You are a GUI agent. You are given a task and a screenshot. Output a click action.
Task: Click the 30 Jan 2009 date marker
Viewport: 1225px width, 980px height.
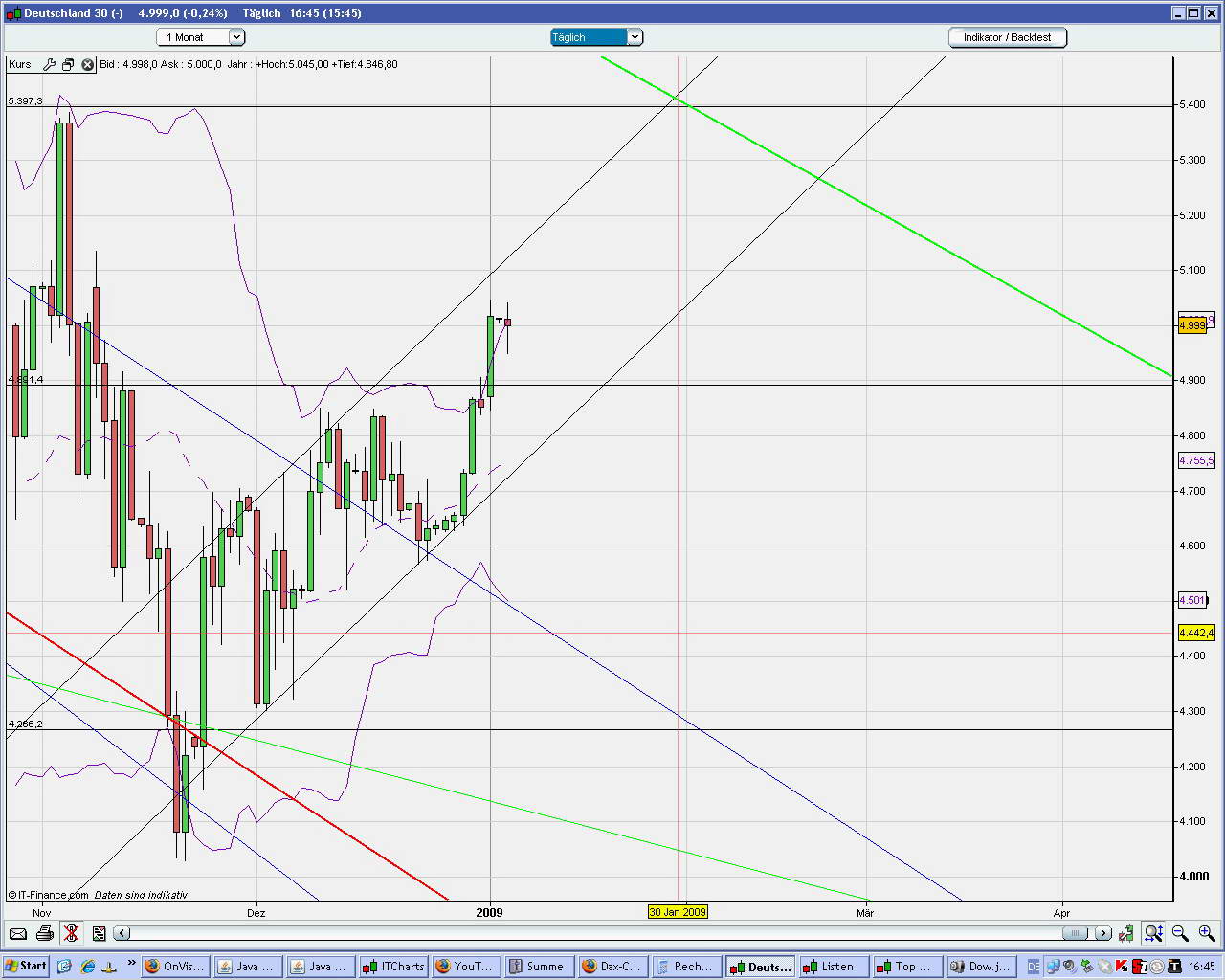[678, 912]
